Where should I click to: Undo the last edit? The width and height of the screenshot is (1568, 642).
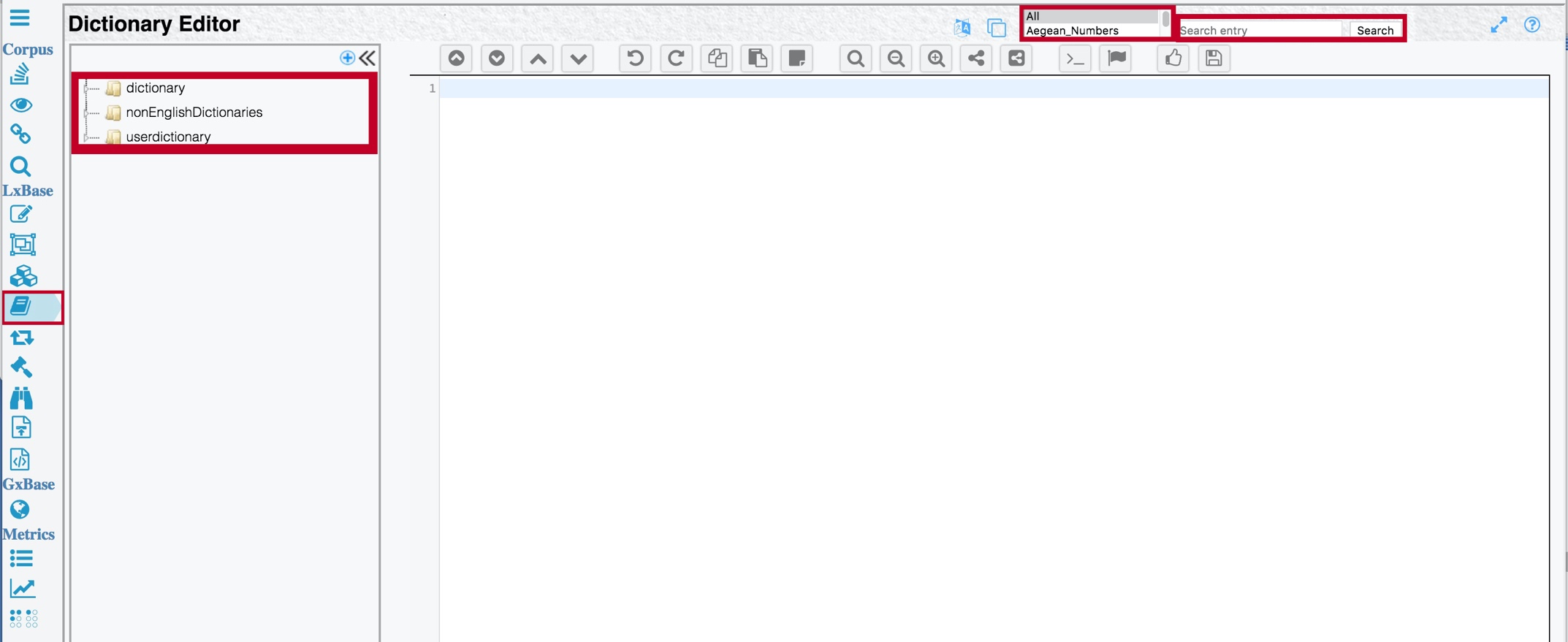pyautogui.click(x=636, y=58)
